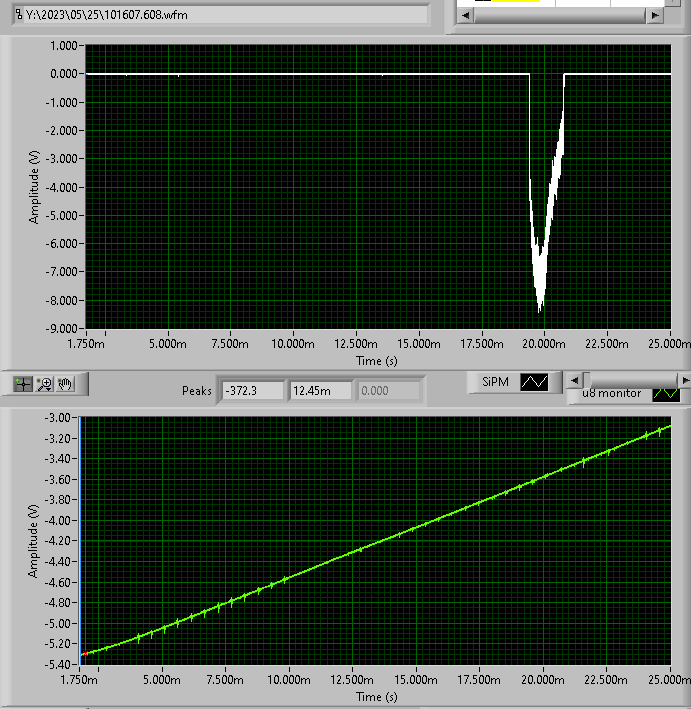Click the 25.000m time label on lower graph

[x=669, y=680]
